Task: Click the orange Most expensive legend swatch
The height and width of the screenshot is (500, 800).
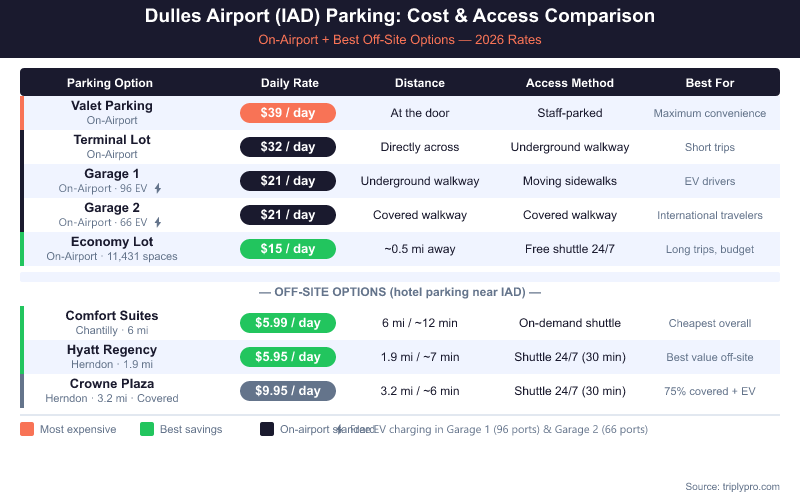Action: [27, 429]
